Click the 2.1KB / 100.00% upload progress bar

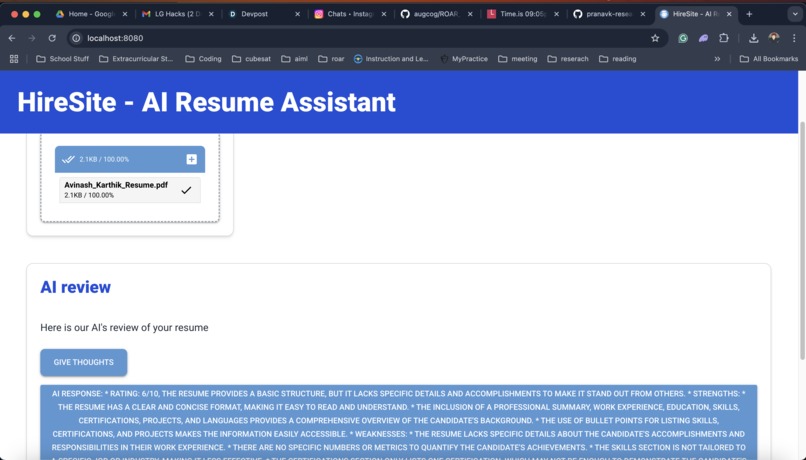tap(130, 159)
